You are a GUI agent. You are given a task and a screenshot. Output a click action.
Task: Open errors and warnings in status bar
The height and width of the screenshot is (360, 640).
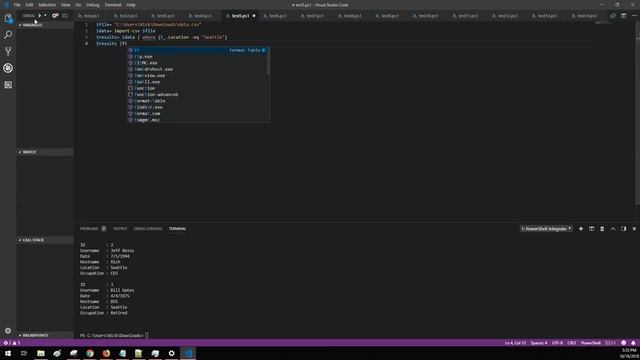12,343
